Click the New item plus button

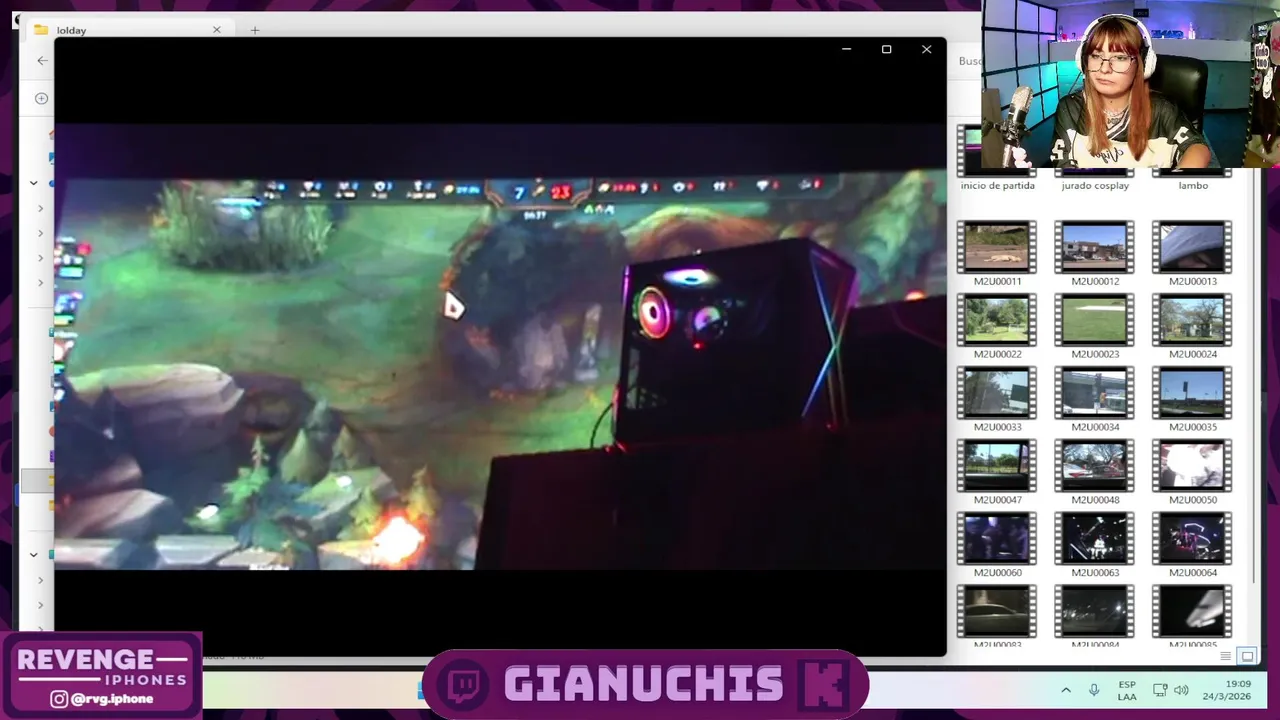(x=41, y=98)
